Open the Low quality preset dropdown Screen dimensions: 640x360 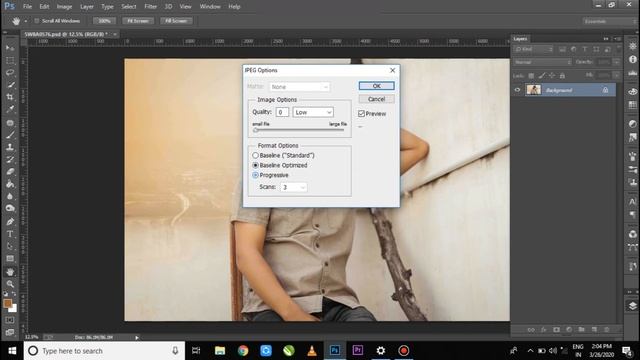tap(313, 112)
